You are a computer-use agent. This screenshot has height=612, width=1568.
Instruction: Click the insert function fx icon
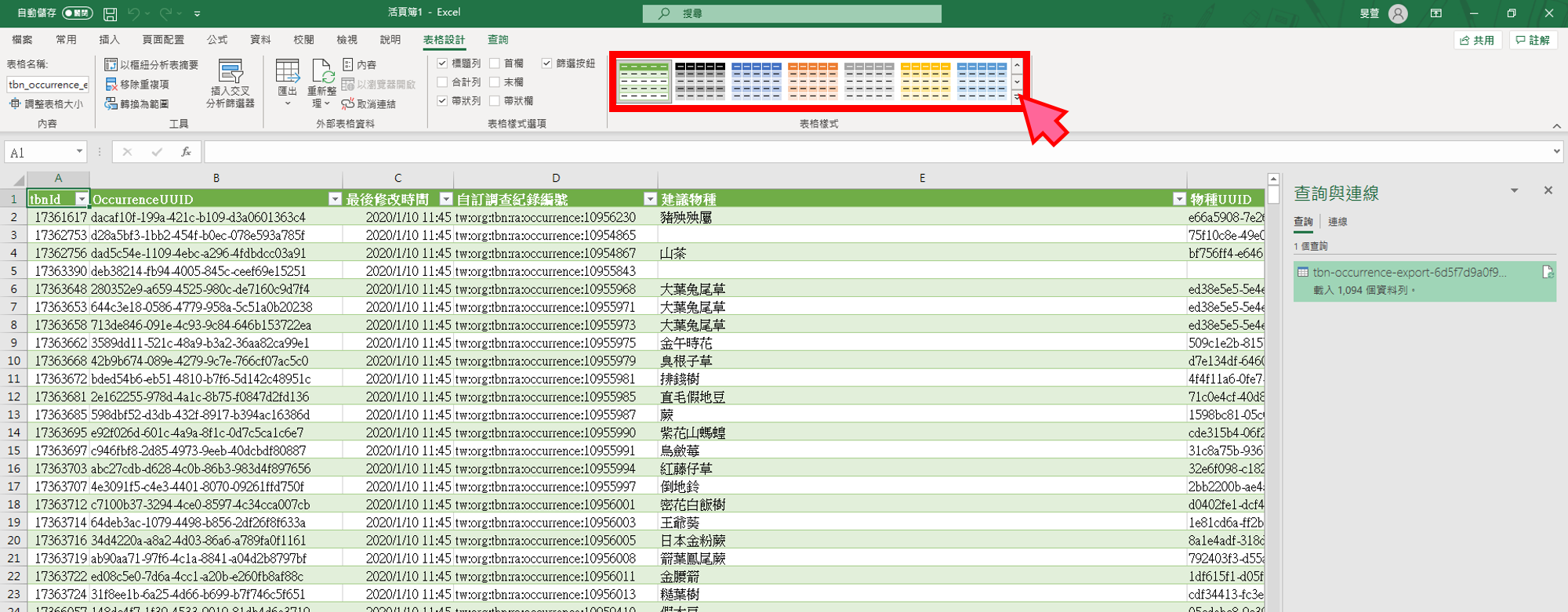click(x=186, y=152)
